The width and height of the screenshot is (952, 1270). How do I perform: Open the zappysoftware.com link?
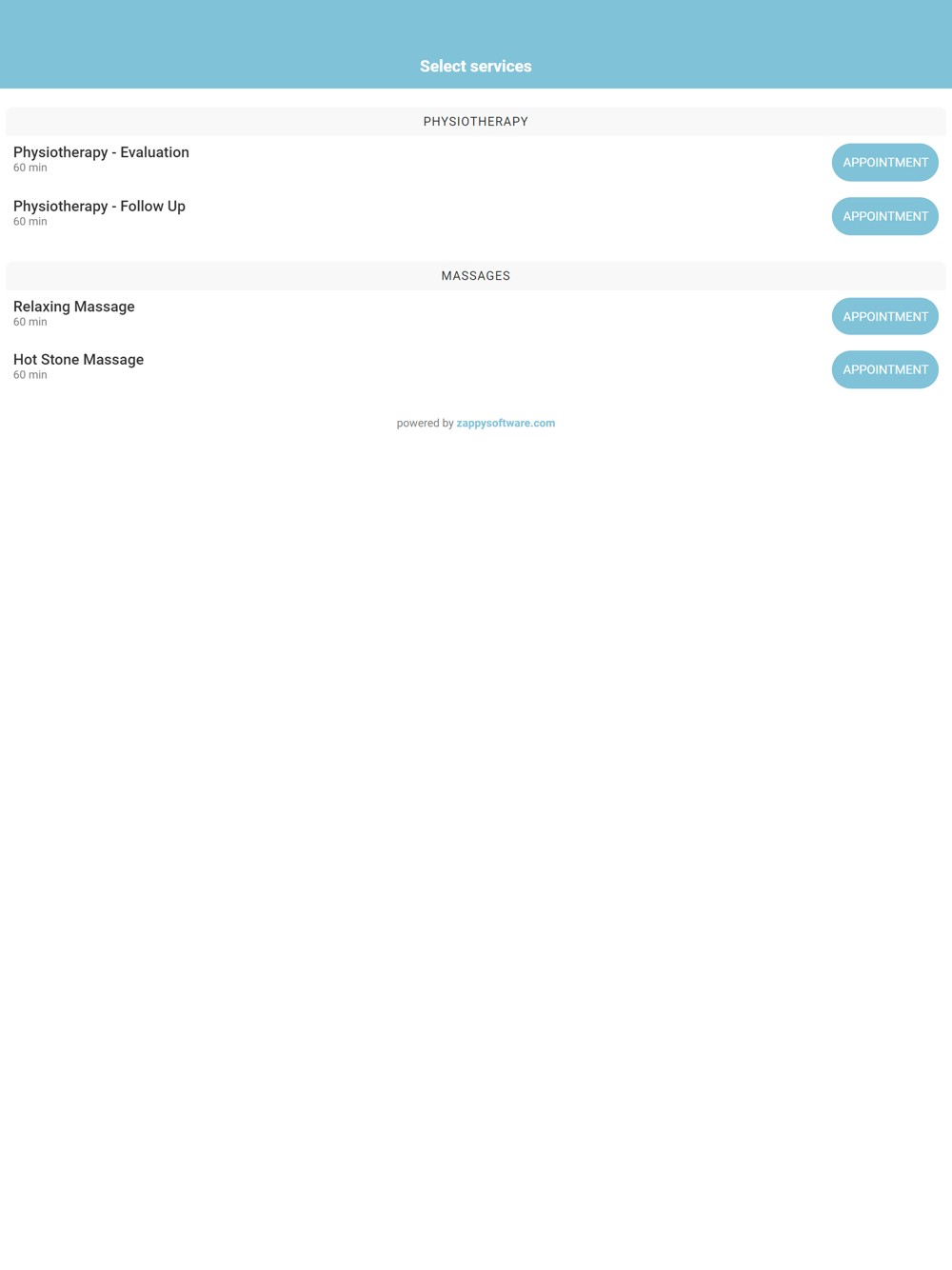[506, 424]
